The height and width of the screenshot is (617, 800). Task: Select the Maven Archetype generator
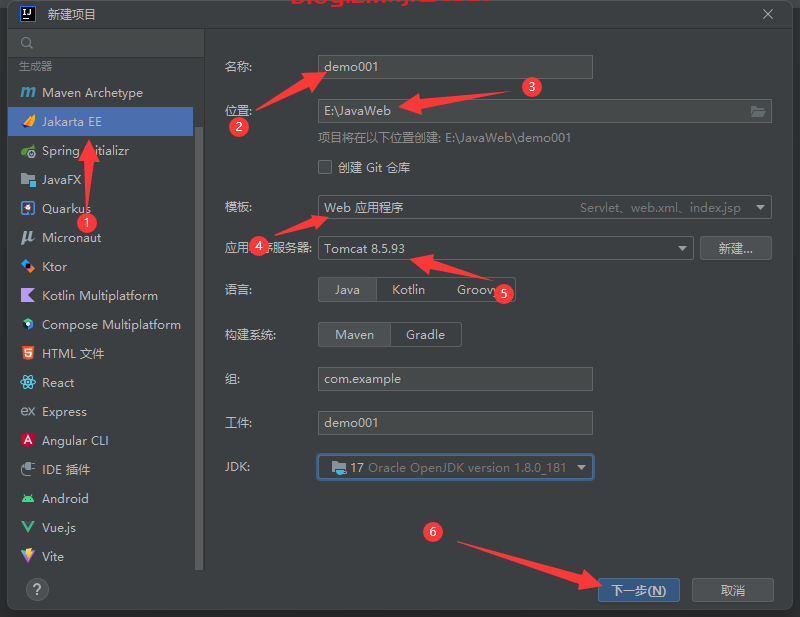click(101, 92)
